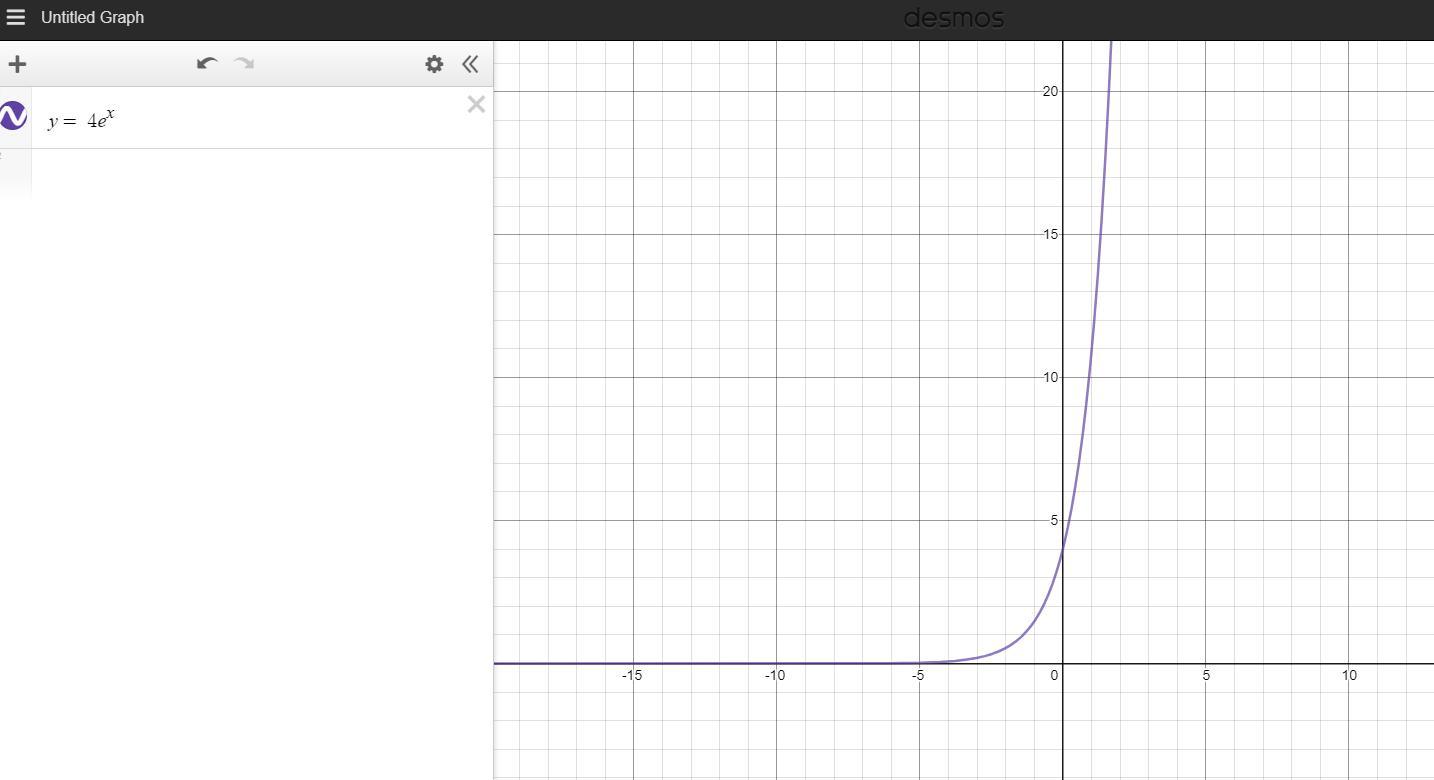Open the hamburger menu
This screenshot has width=1434, height=780.
[15, 17]
